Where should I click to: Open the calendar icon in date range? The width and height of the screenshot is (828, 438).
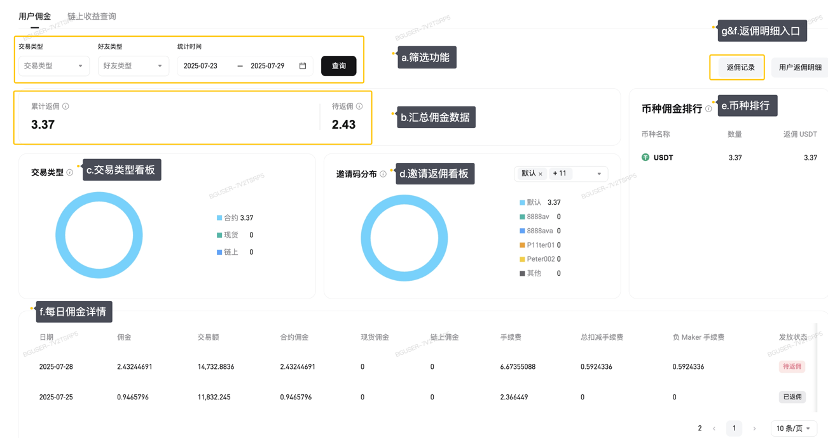303,66
